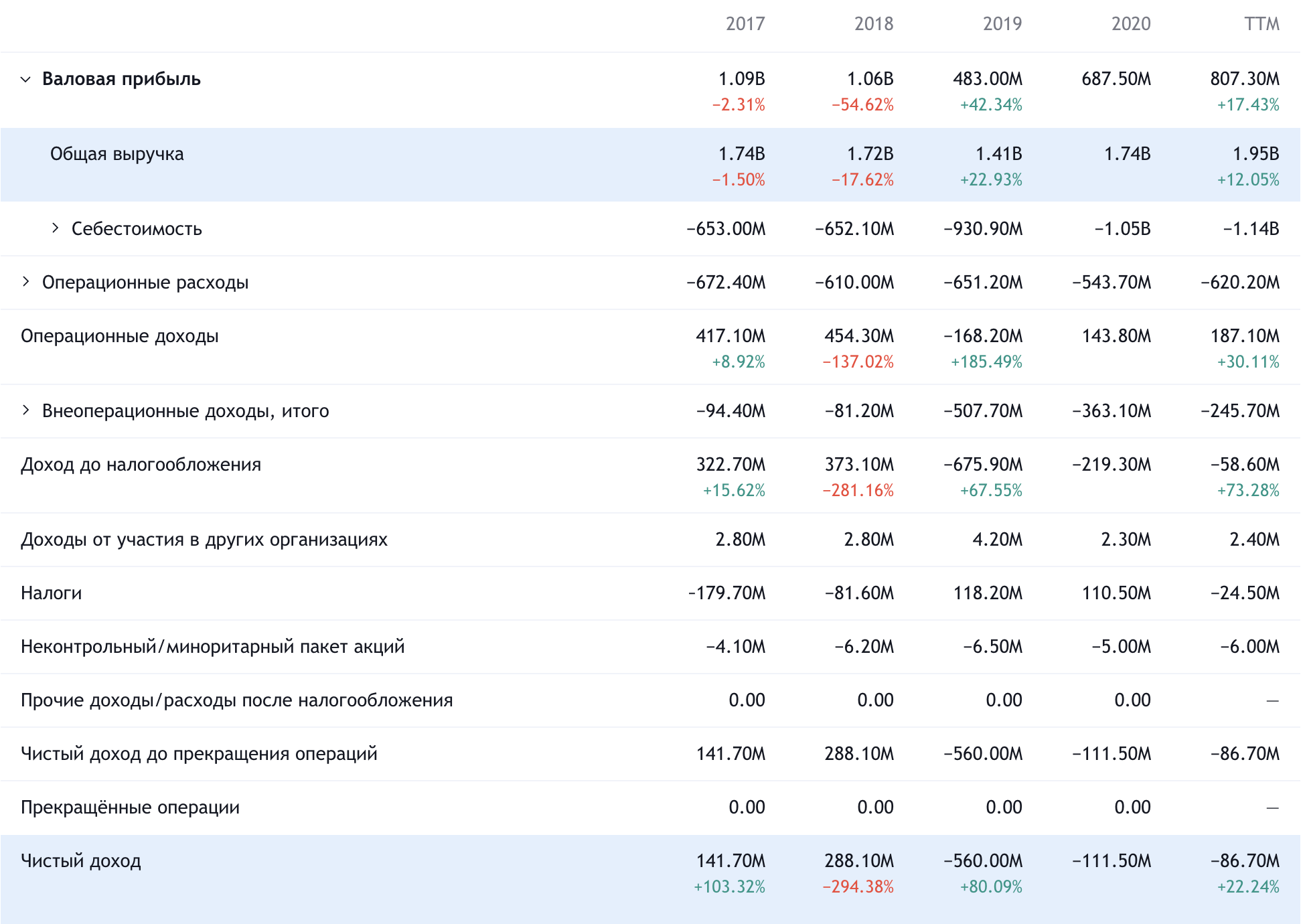The image size is (1303, 924).
Task: Click operating income value −168.20M
Action: [983, 336]
